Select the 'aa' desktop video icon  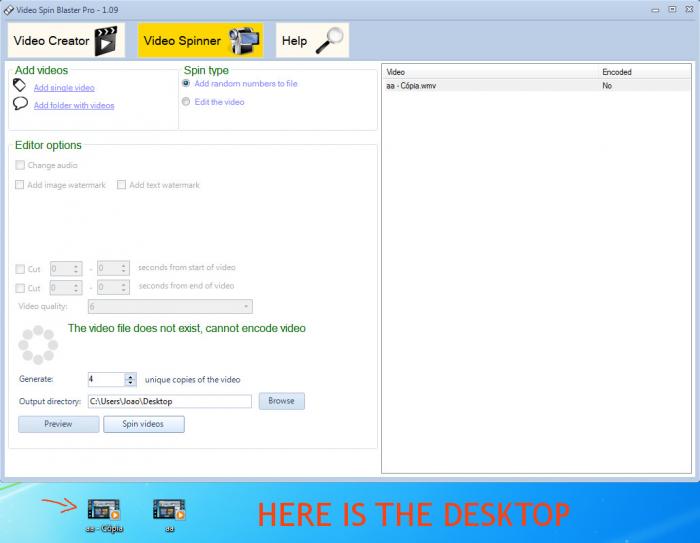(169, 515)
